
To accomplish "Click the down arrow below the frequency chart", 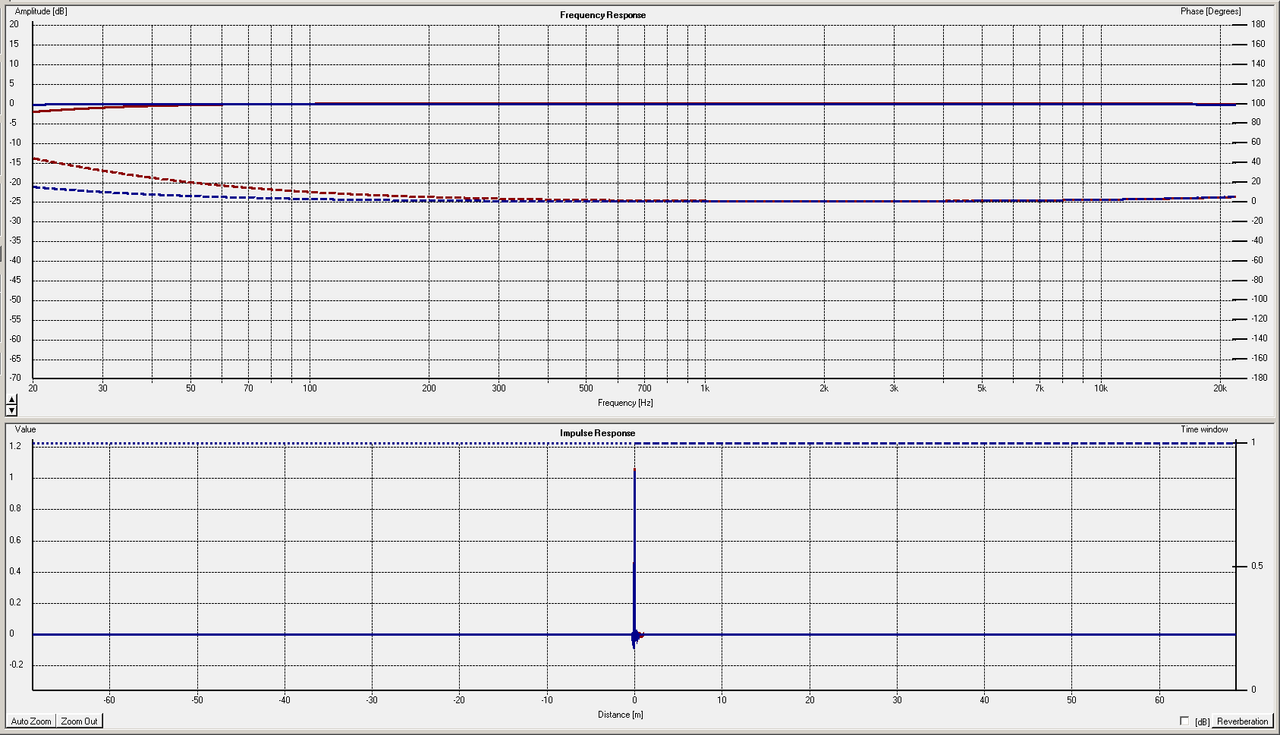I will pyautogui.click(x=11, y=410).
